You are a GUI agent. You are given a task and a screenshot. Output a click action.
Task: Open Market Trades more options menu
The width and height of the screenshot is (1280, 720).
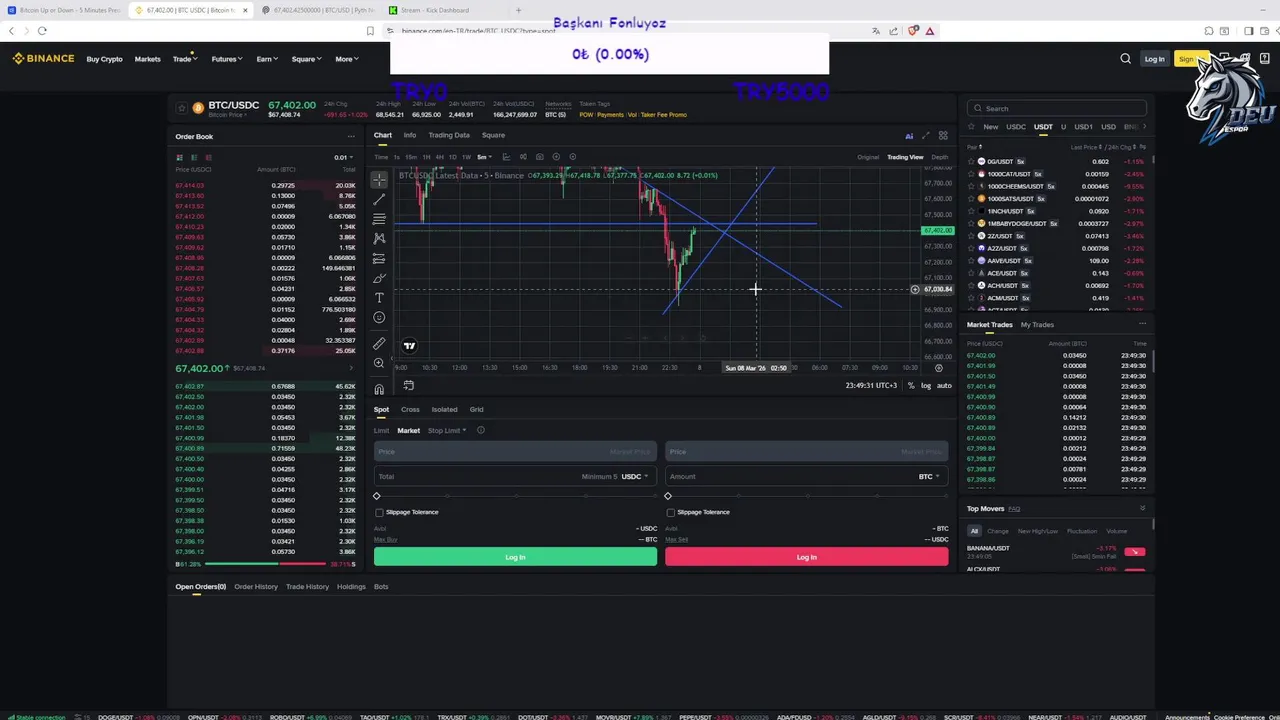point(1142,324)
